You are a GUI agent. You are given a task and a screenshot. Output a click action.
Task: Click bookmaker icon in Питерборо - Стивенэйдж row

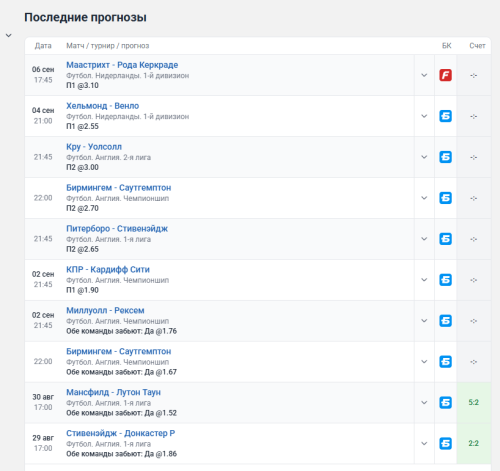[445, 239]
